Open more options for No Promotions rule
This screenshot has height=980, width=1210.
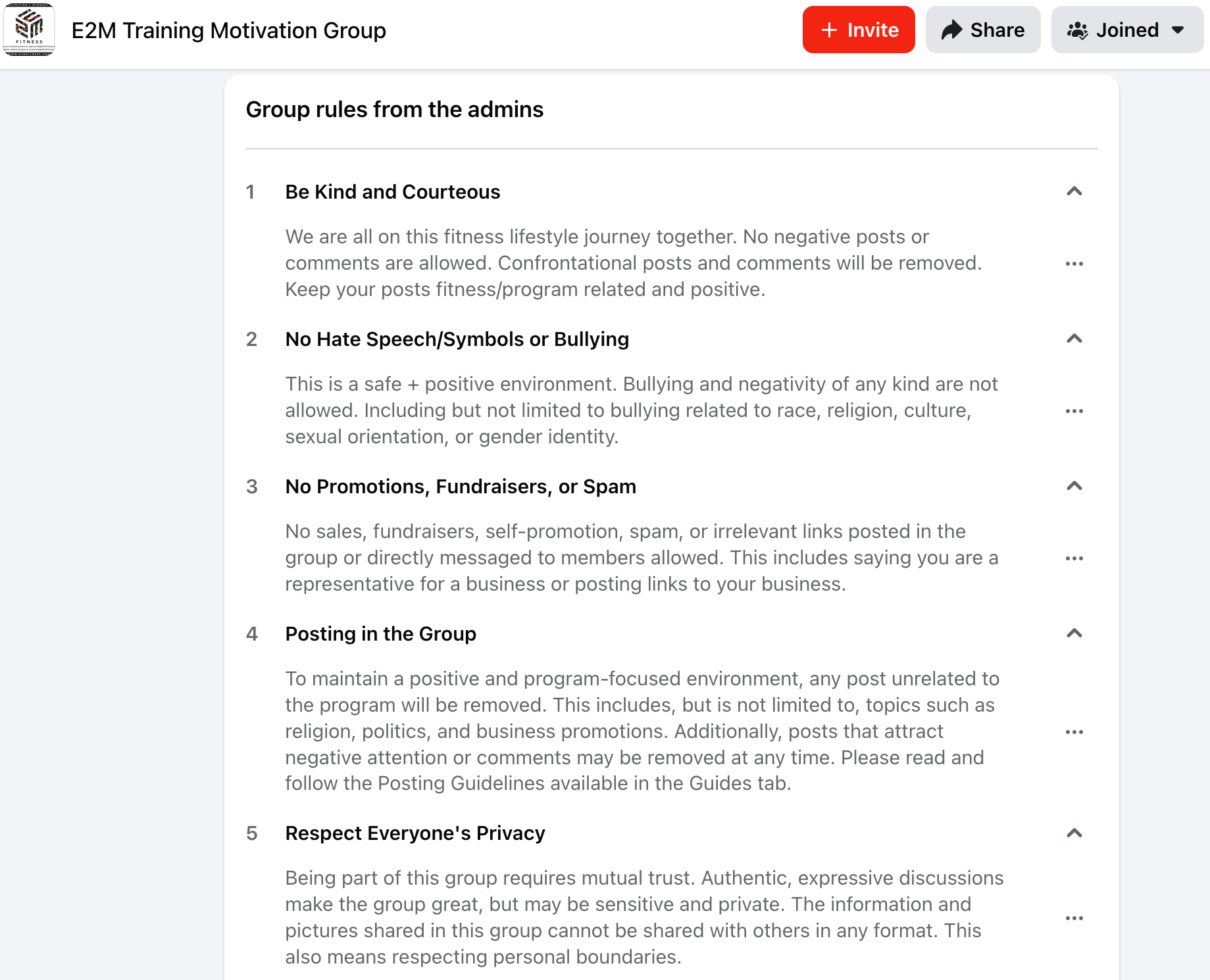(1074, 558)
